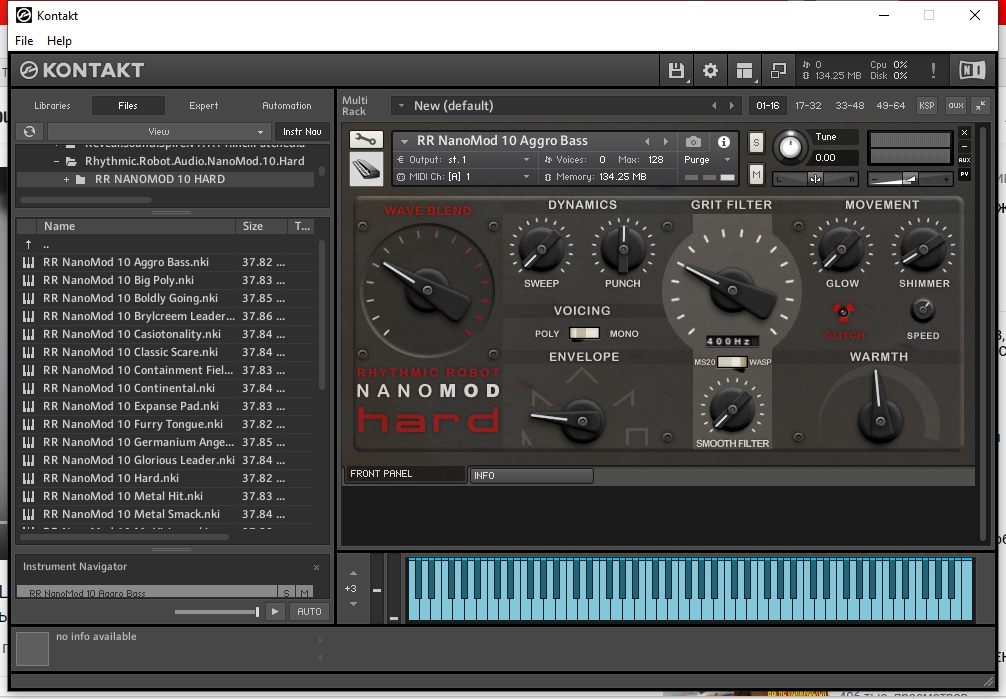Select next multi rack preset arrow

[x=731, y=106]
